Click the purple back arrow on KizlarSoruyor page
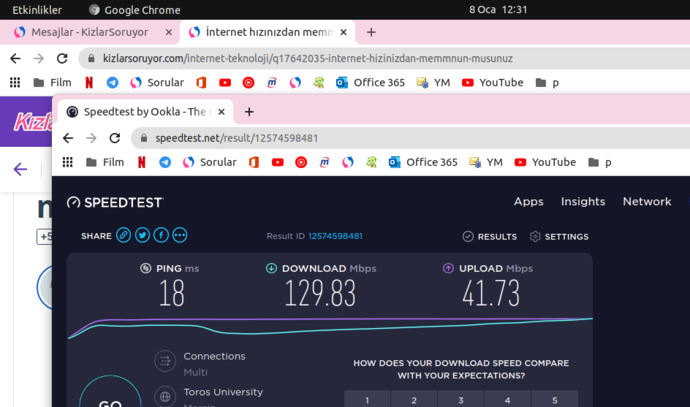690x407 pixels. 20,169
